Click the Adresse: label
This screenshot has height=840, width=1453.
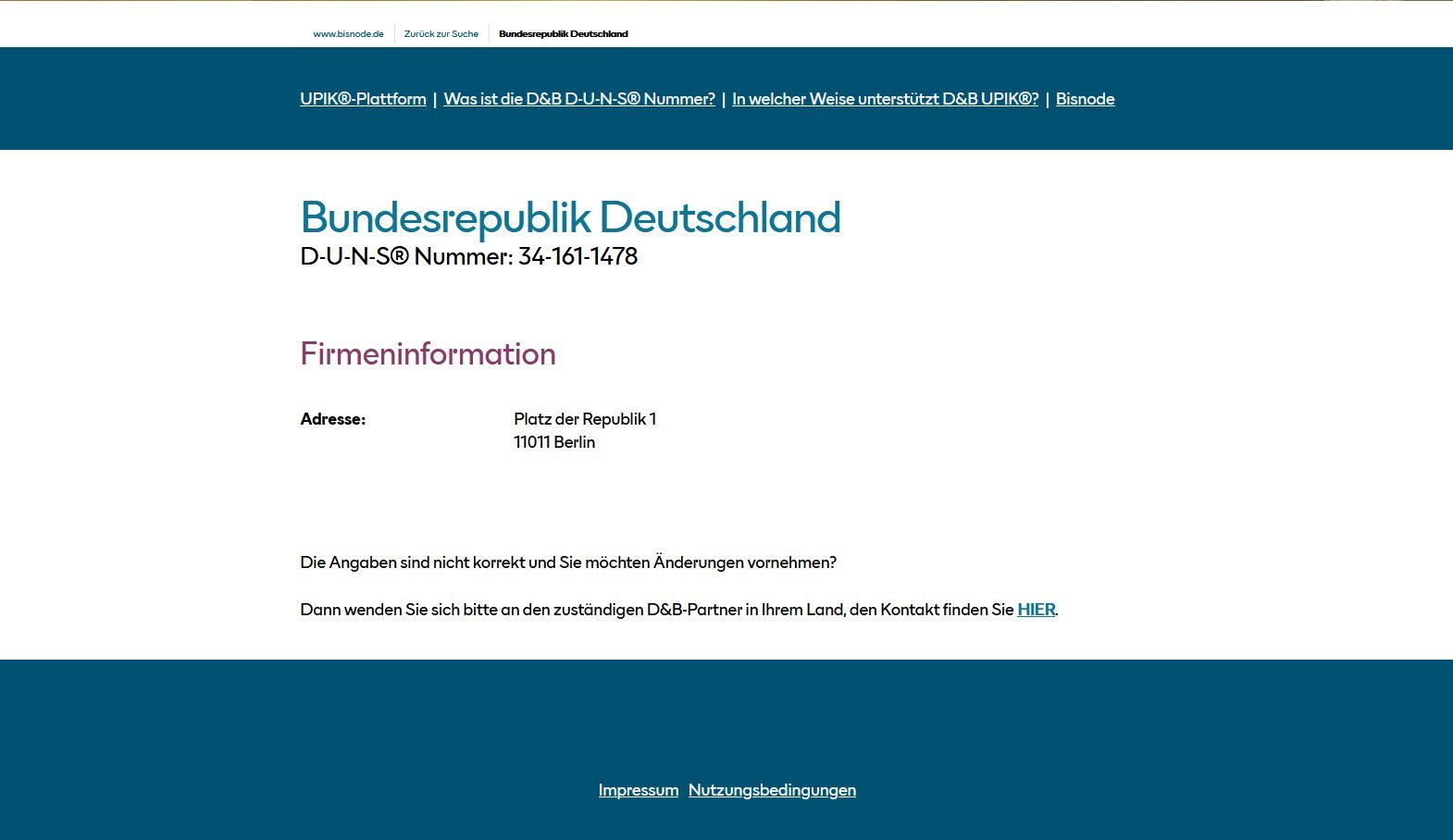click(x=333, y=419)
